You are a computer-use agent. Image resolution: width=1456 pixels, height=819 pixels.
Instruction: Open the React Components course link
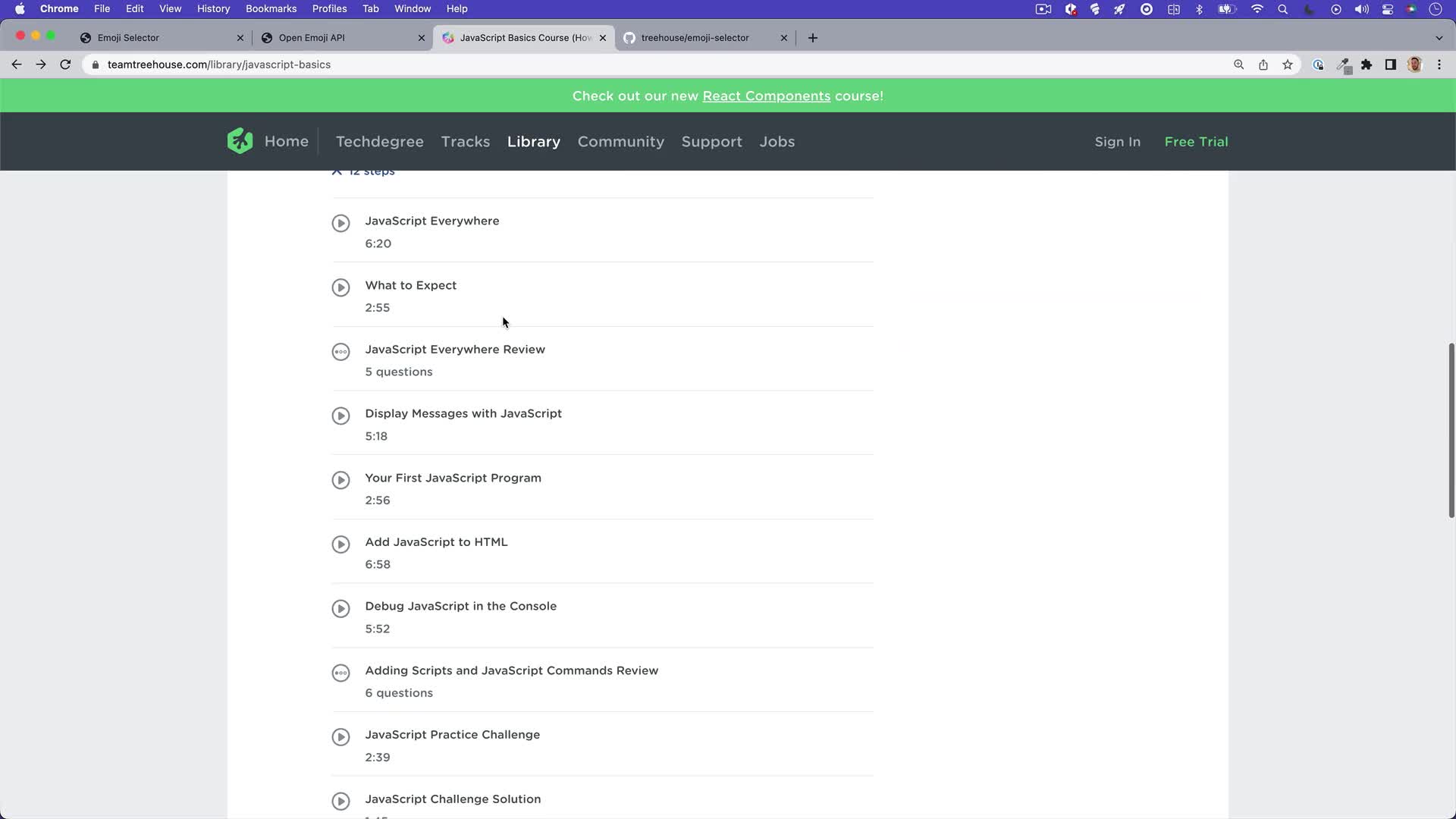pos(766,96)
